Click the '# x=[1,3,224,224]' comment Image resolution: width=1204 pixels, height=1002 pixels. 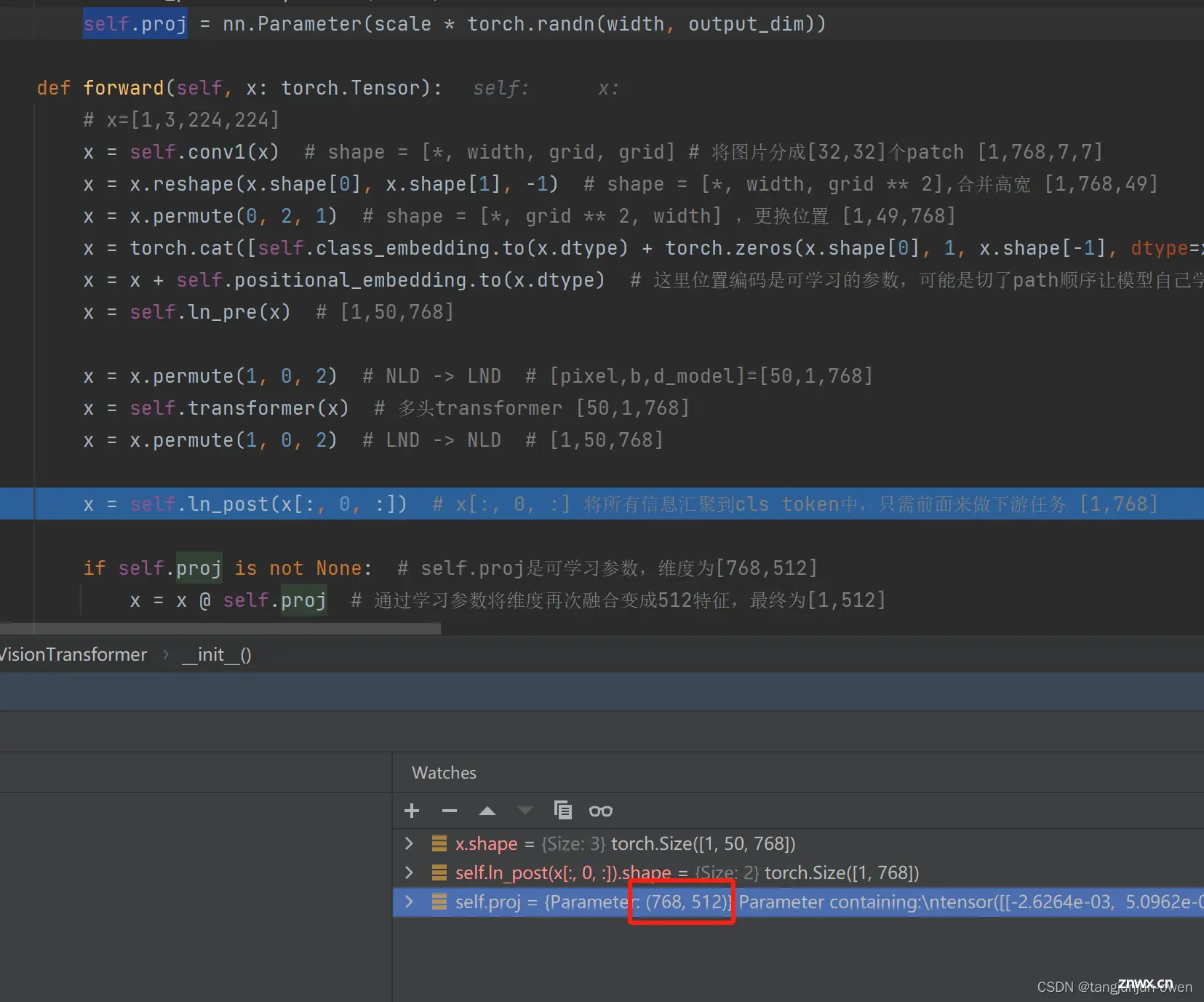pos(181,120)
